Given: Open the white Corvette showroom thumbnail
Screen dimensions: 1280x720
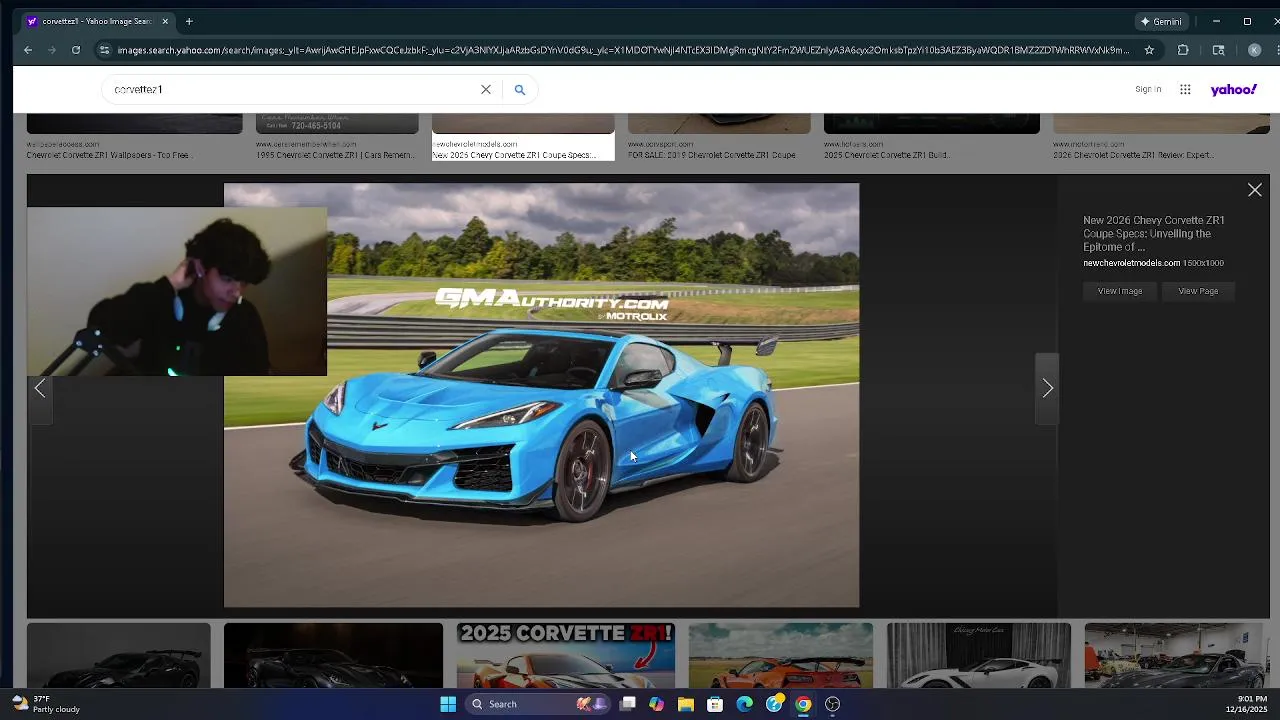Looking at the screenshot, I should pos(978,655).
